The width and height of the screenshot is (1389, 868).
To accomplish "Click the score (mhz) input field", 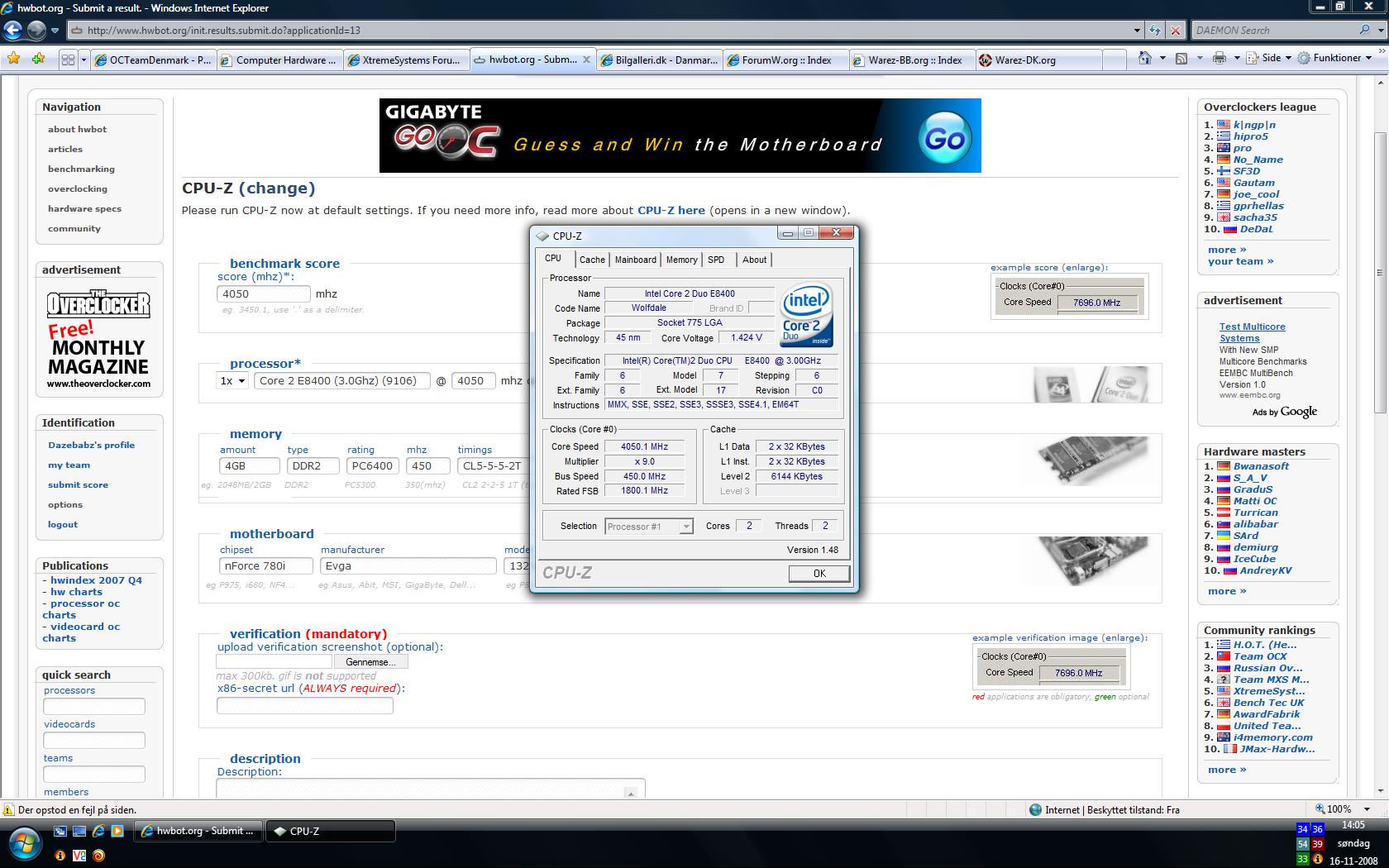I will [264, 293].
